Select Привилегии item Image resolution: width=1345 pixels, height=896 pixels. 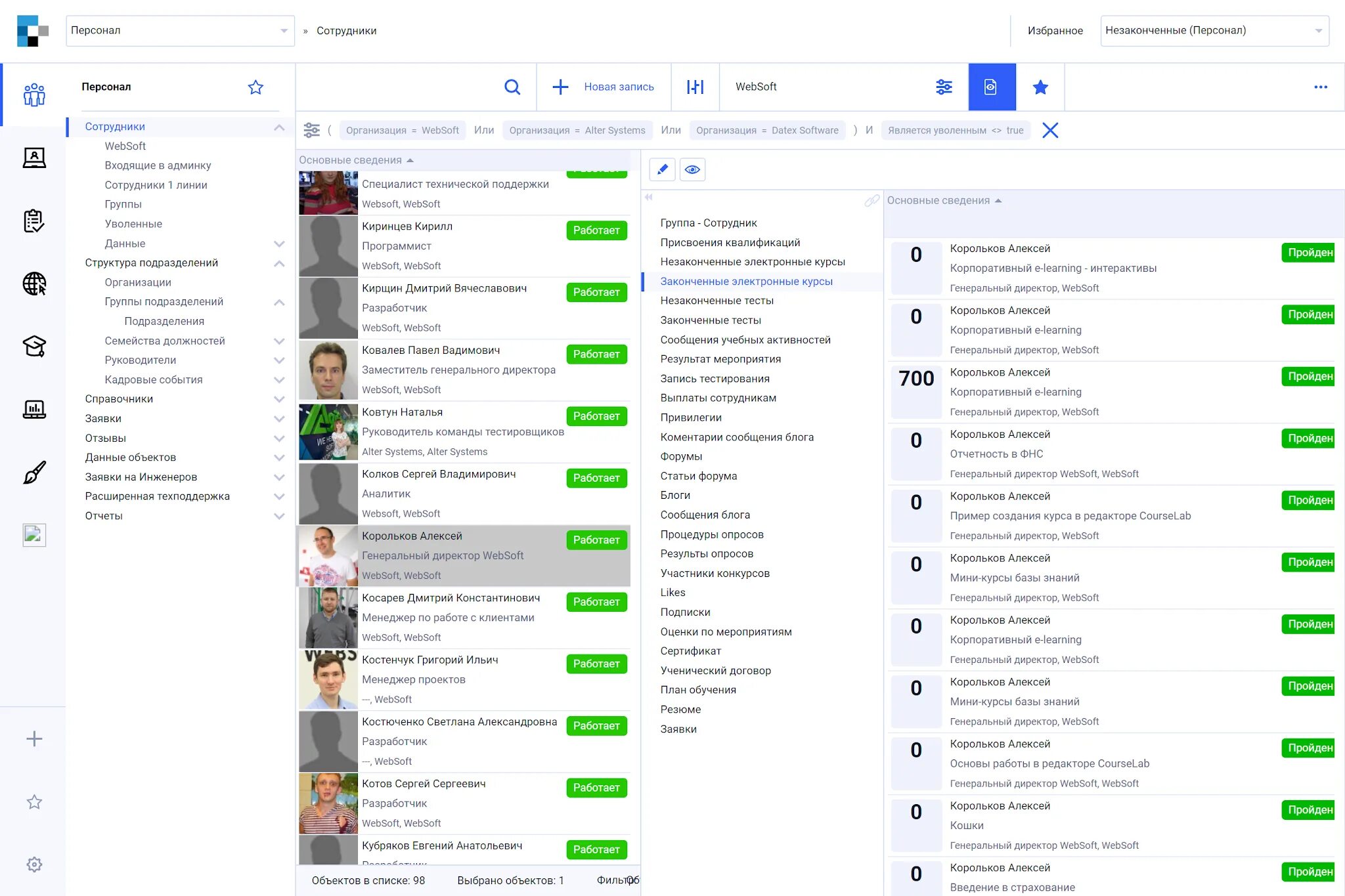(x=691, y=417)
